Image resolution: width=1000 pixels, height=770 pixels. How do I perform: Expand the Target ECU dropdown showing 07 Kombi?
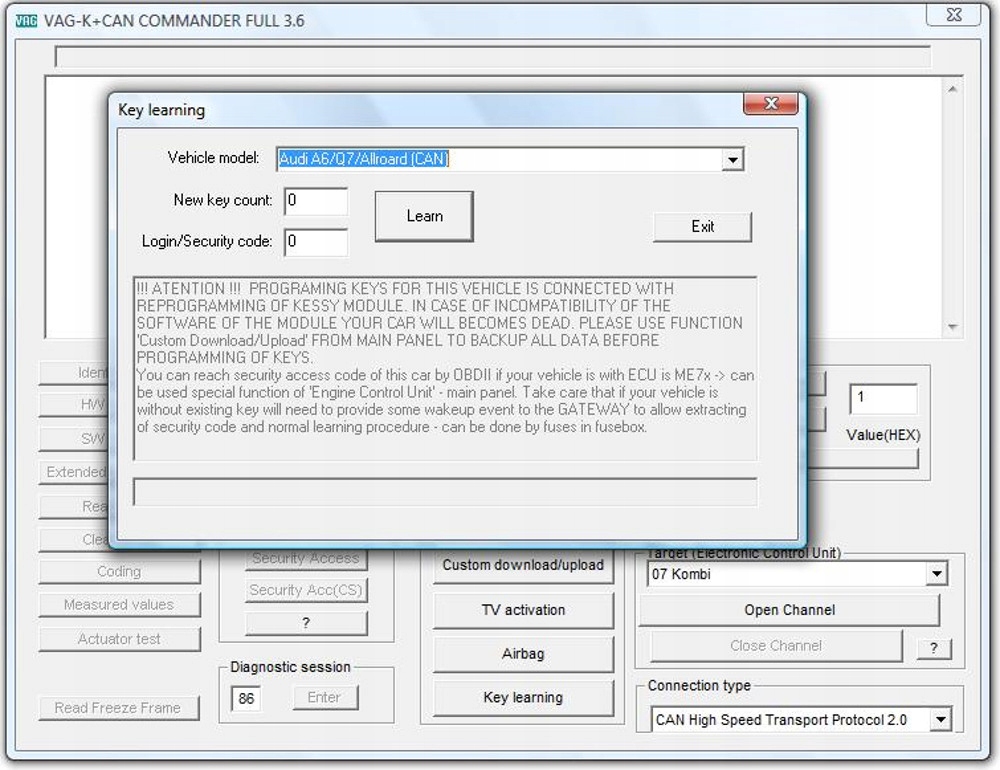[x=938, y=573]
